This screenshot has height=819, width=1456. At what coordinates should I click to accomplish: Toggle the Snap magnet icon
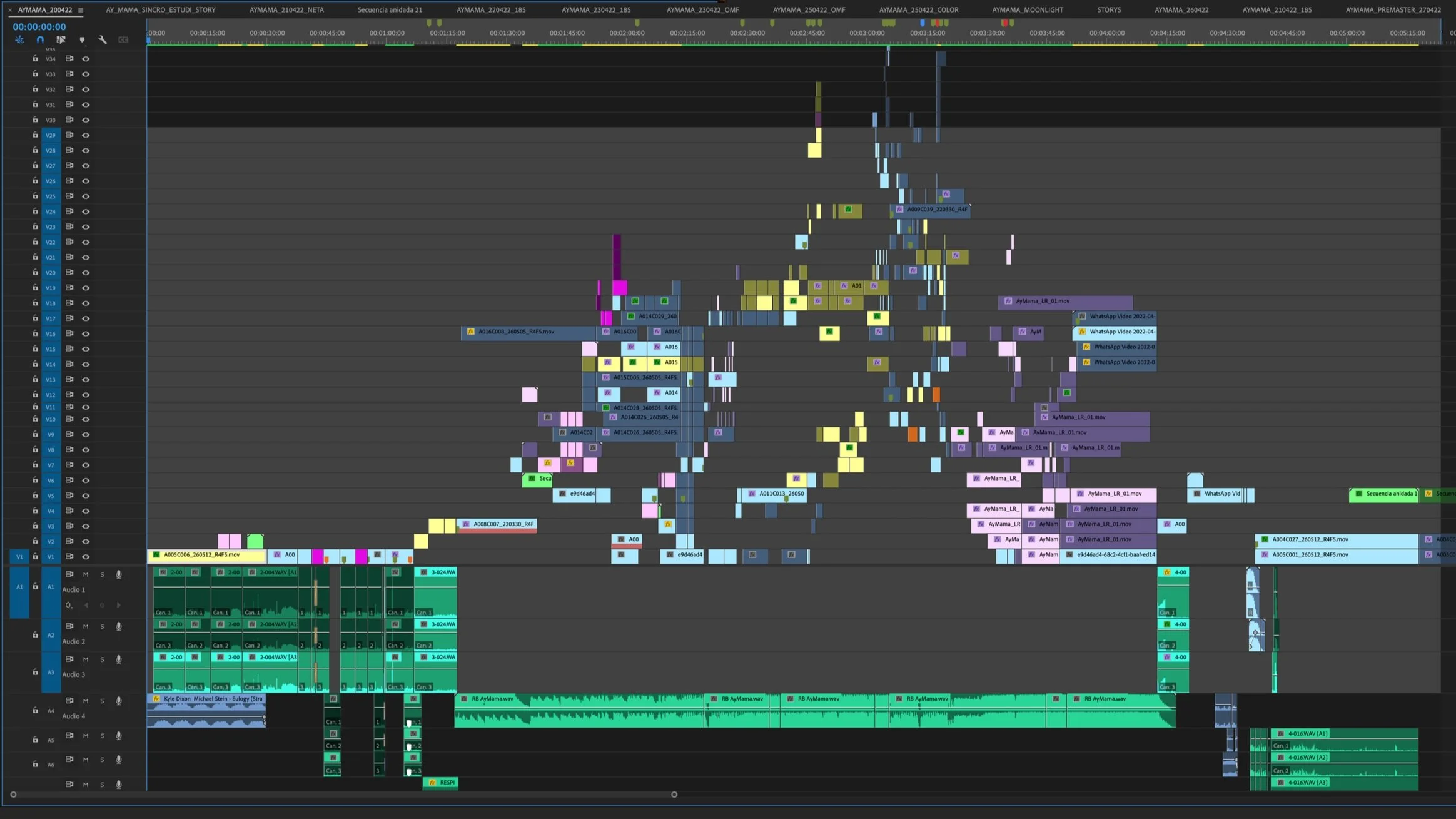click(40, 39)
